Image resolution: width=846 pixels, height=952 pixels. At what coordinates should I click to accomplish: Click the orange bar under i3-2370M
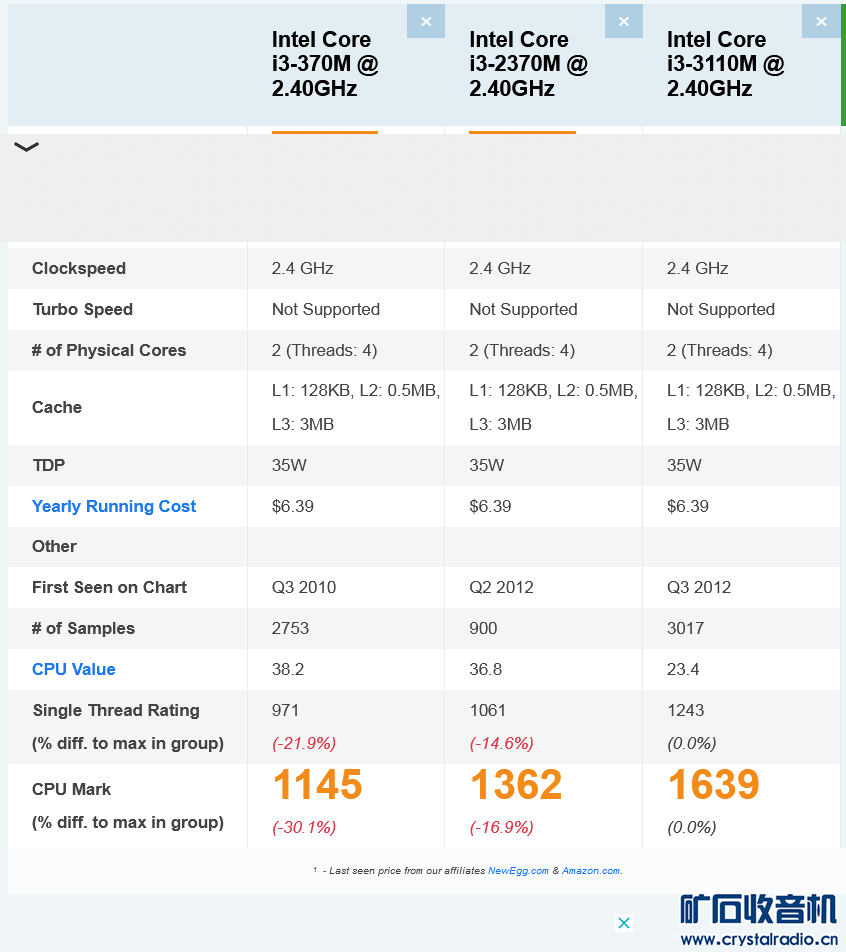[522, 132]
